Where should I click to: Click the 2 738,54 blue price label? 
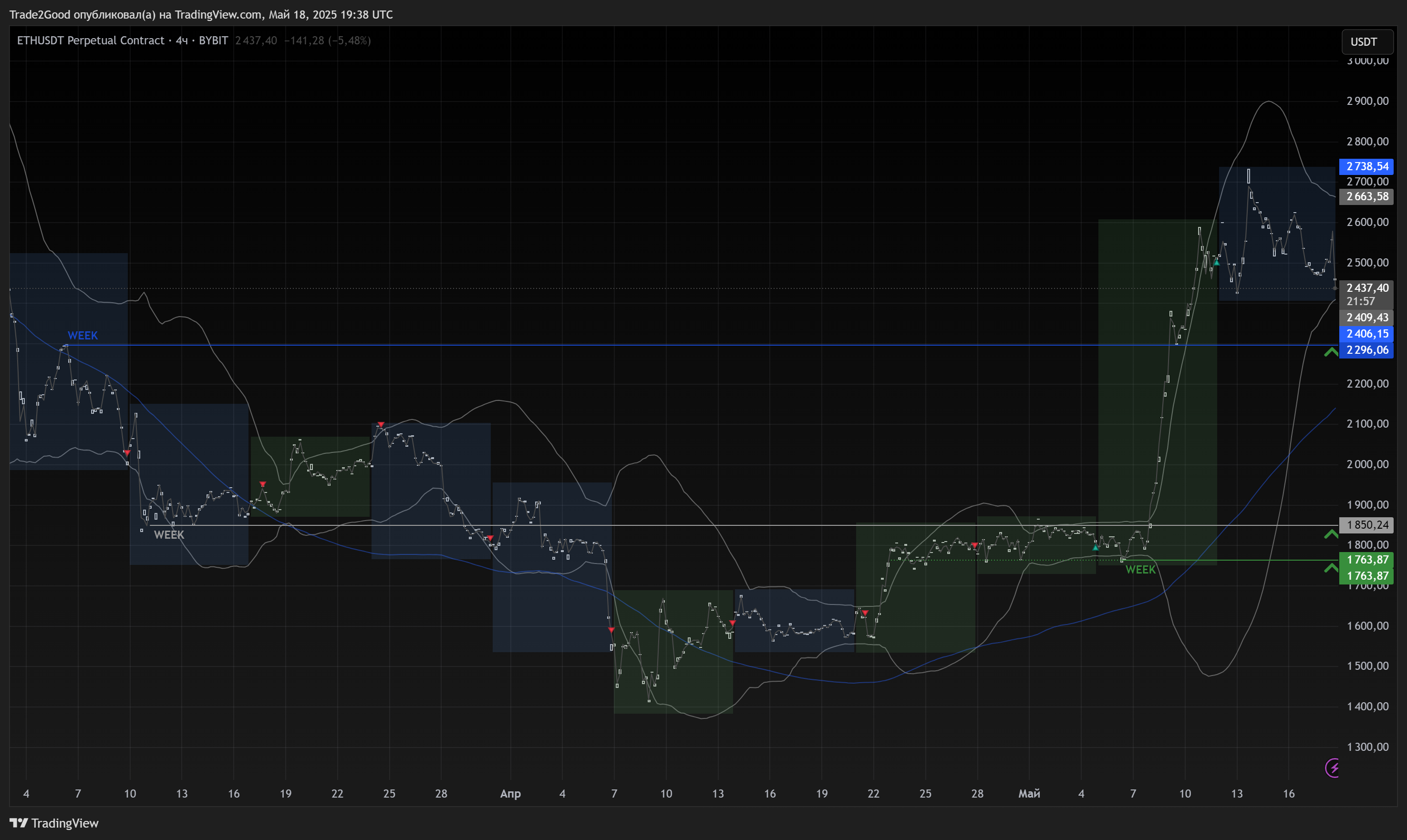pyautogui.click(x=1367, y=166)
